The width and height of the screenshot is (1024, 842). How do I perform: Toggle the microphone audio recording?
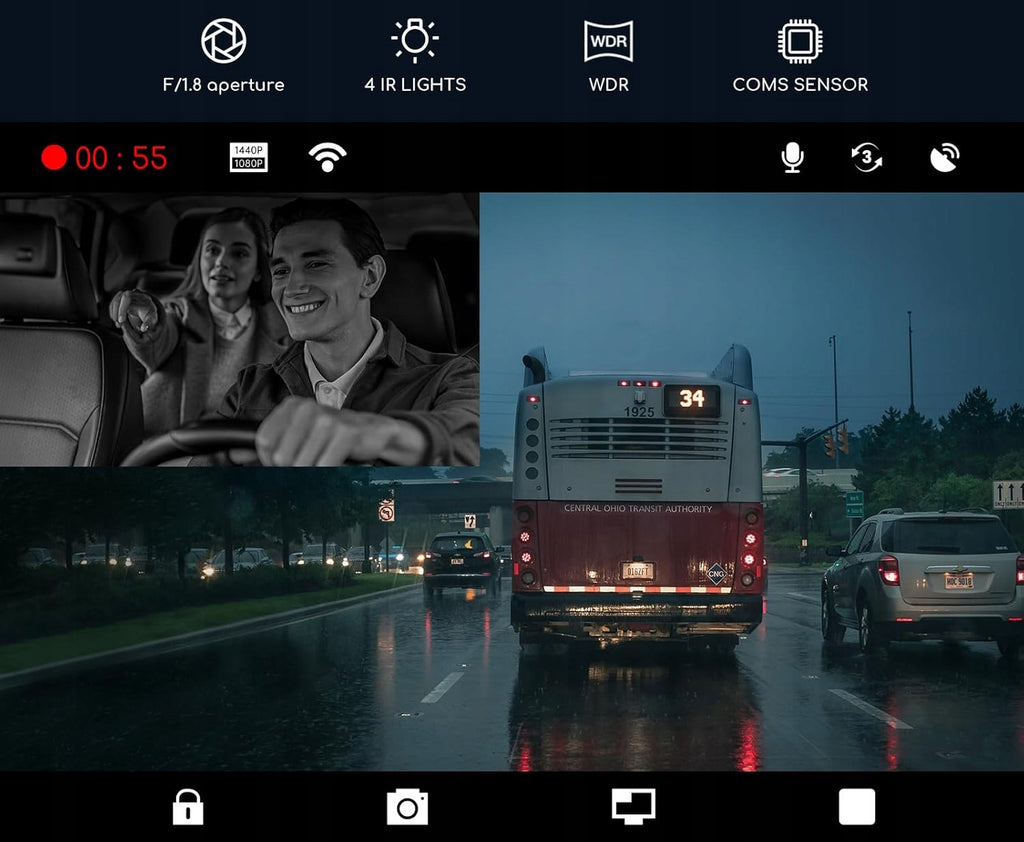point(792,157)
